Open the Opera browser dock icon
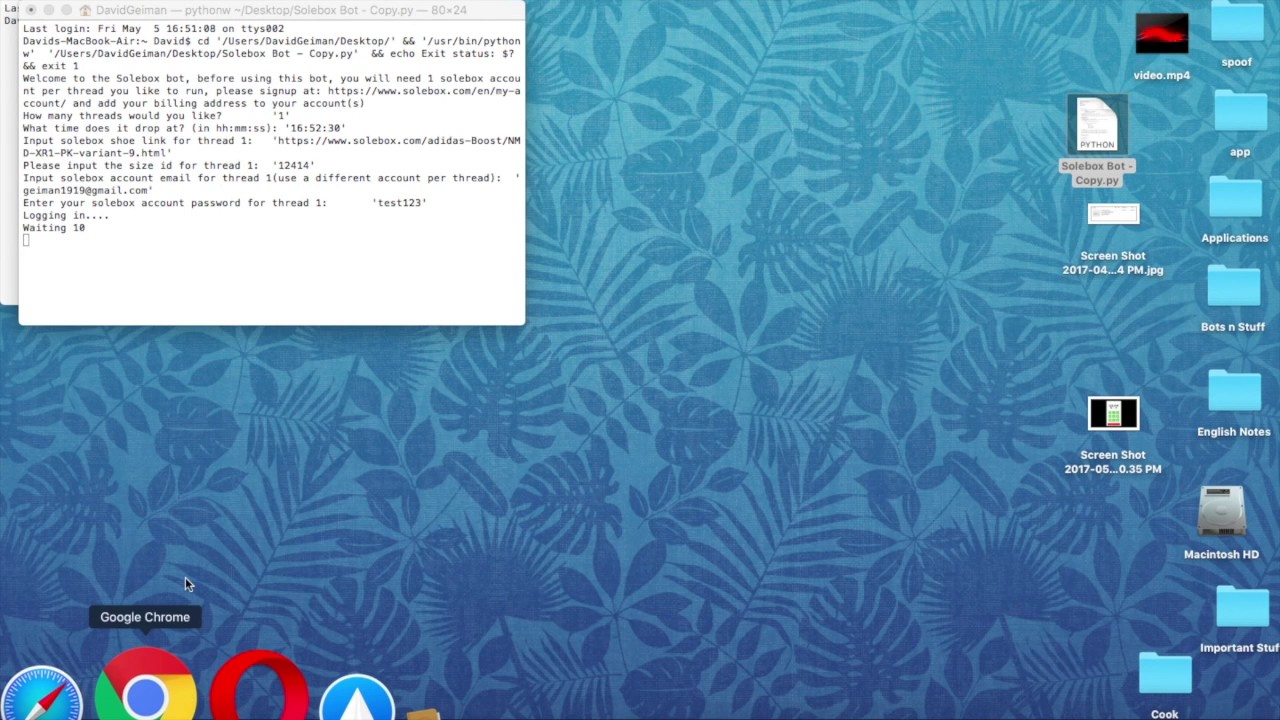The width and height of the screenshot is (1280, 720). [x=259, y=687]
